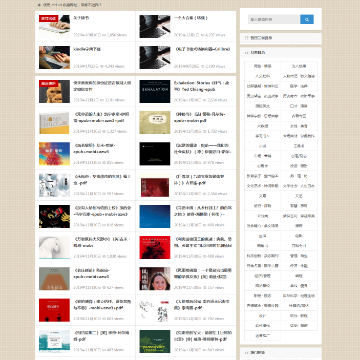Click the colorful red tree book cover
Viewport: 360px width, 360px height.
[54, 154]
